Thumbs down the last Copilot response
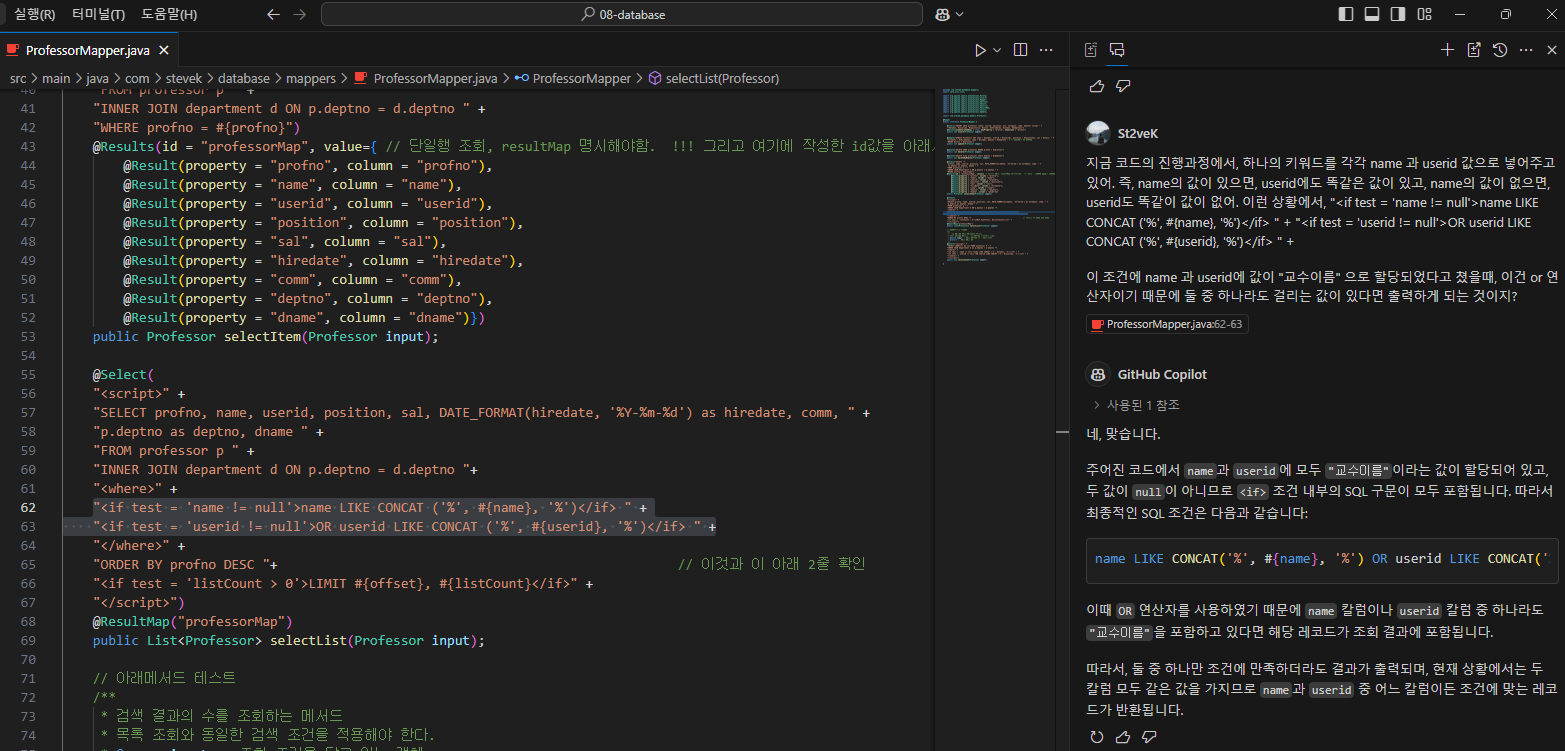 pyautogui.click(x=1149, y=737)
